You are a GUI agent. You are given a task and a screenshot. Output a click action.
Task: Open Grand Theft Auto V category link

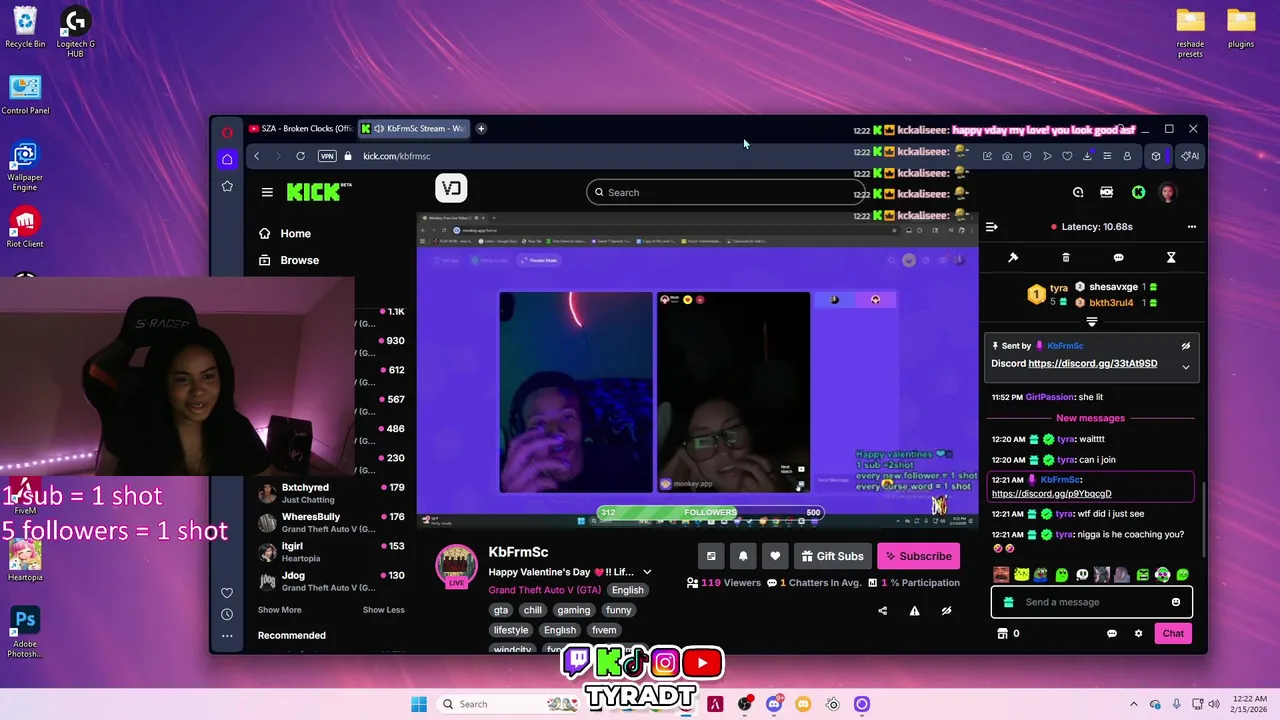coord(544,590)
